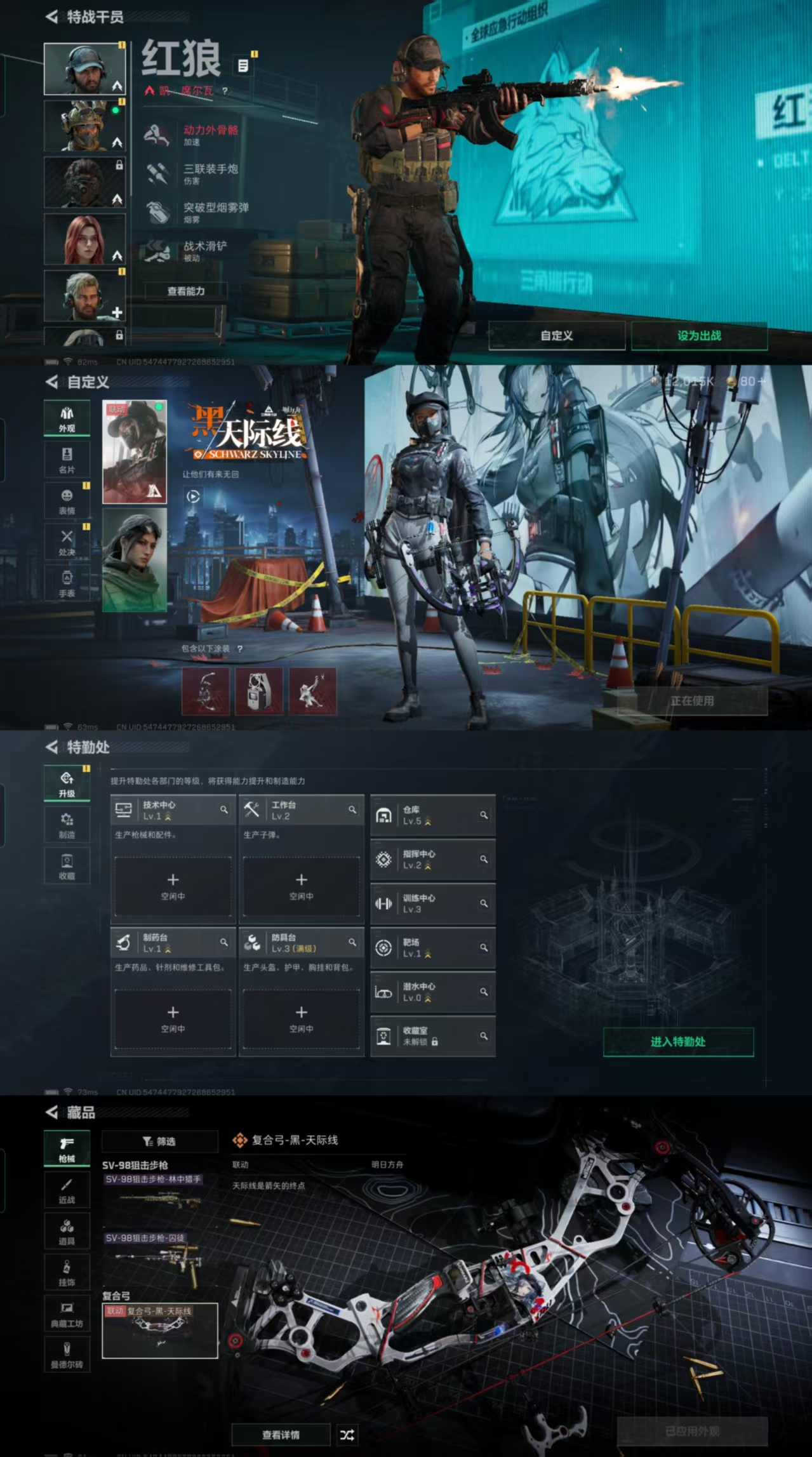Click the magnifier in the 仓库 row
Image resolution: width=812 pixels, height=1457 pixels.
(484, 815)
